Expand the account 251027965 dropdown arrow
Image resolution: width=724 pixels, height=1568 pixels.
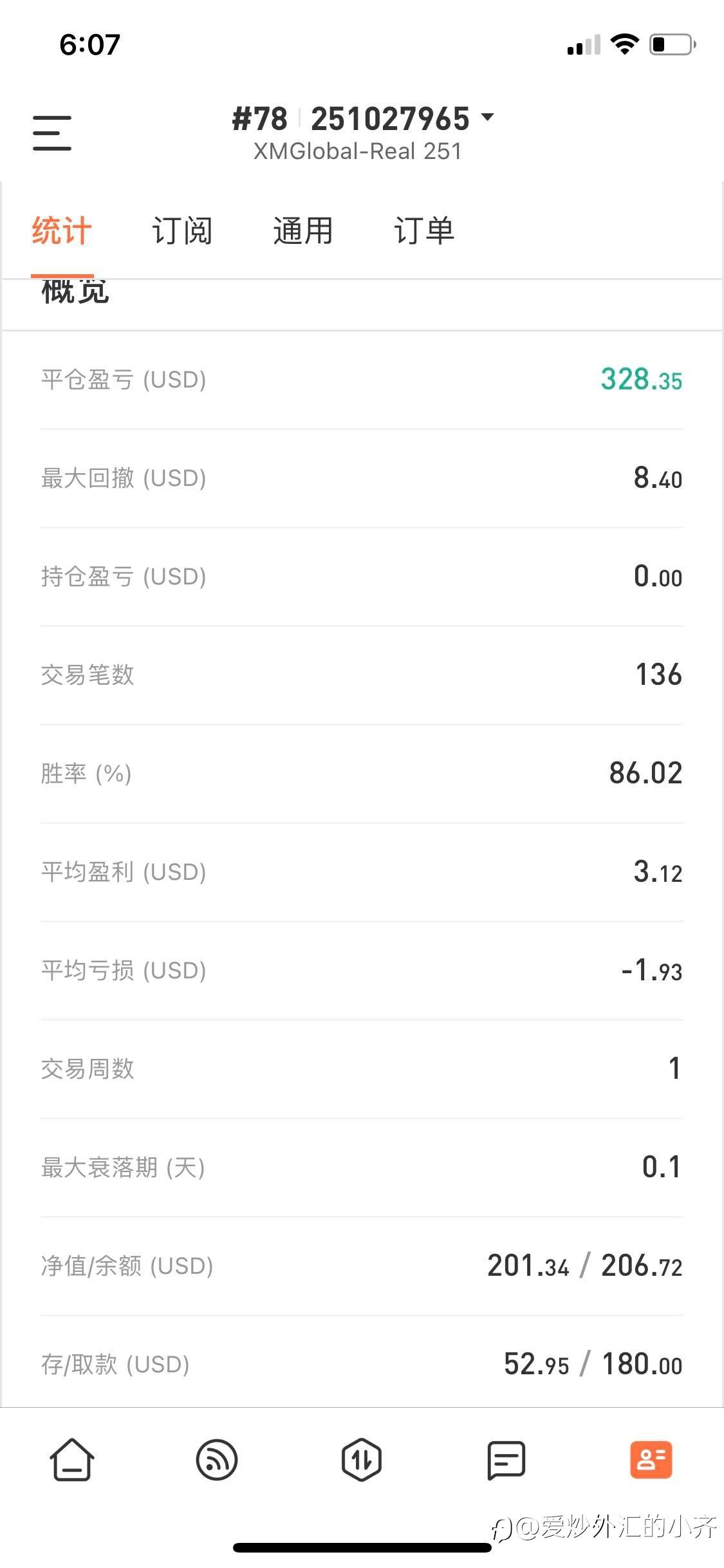point(488,117)
